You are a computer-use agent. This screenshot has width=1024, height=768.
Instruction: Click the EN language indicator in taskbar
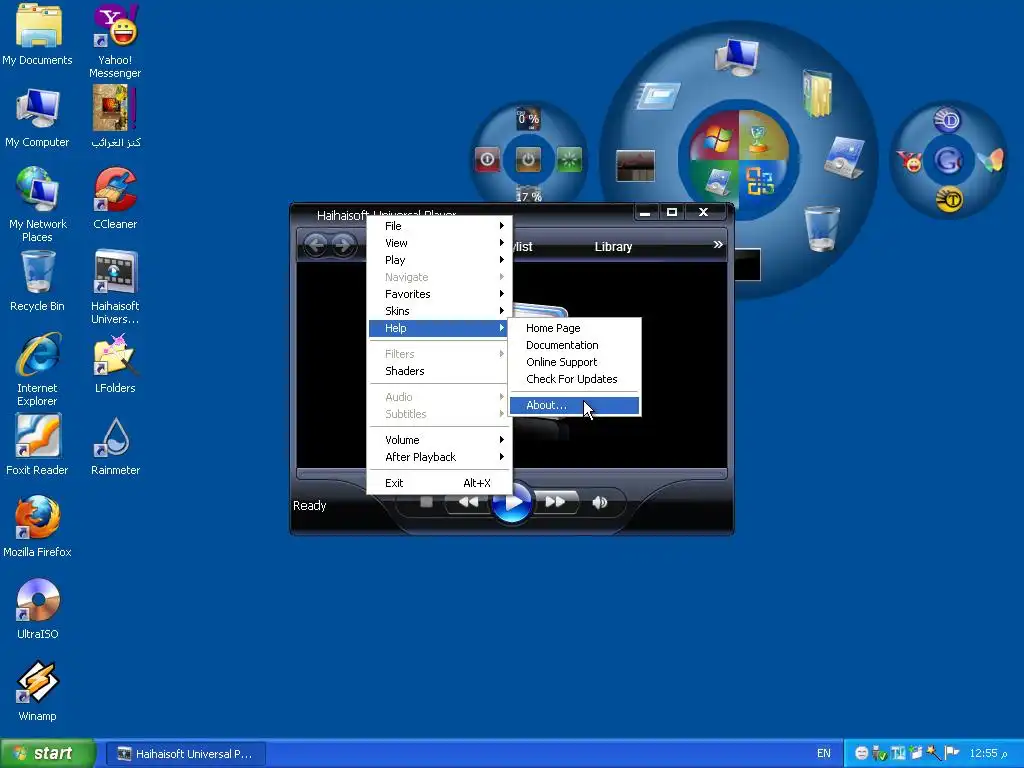(824, 754)
